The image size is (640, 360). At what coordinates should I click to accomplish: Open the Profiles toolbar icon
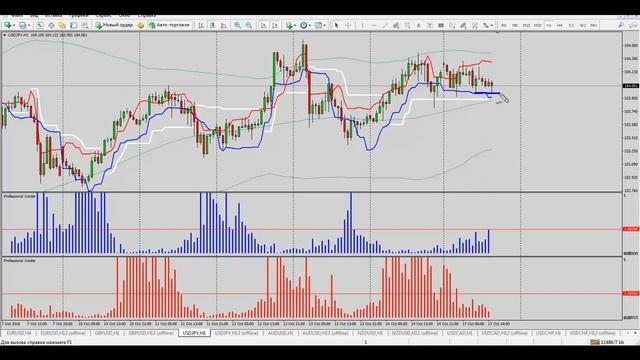click(x=22, y=25)
